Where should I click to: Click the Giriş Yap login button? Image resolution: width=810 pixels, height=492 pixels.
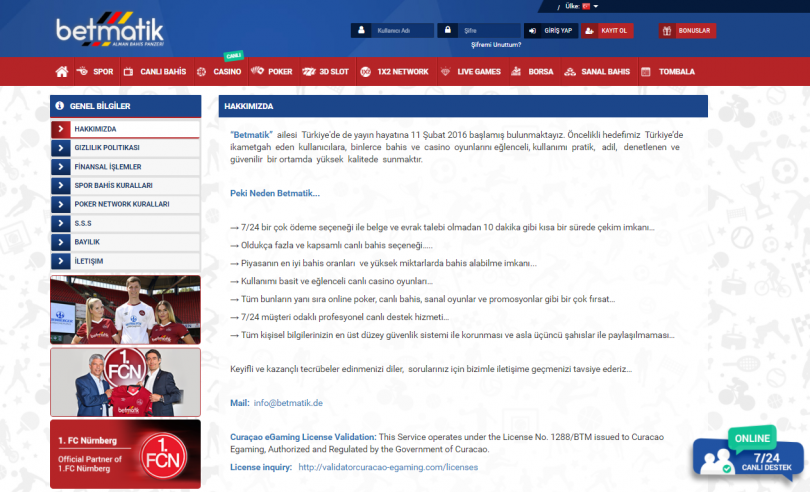coord(551,30)
